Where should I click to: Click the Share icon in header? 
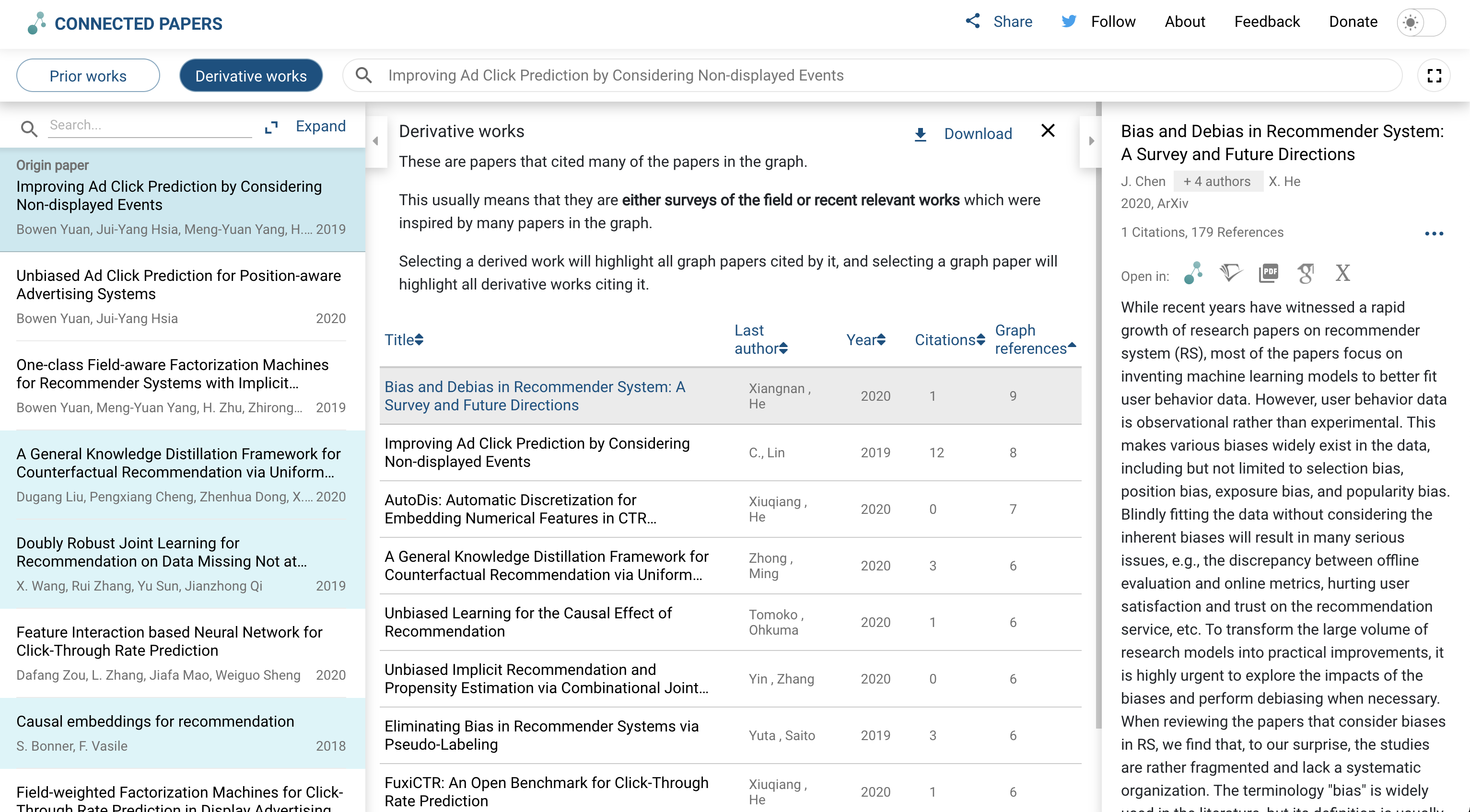pos(973,21)
